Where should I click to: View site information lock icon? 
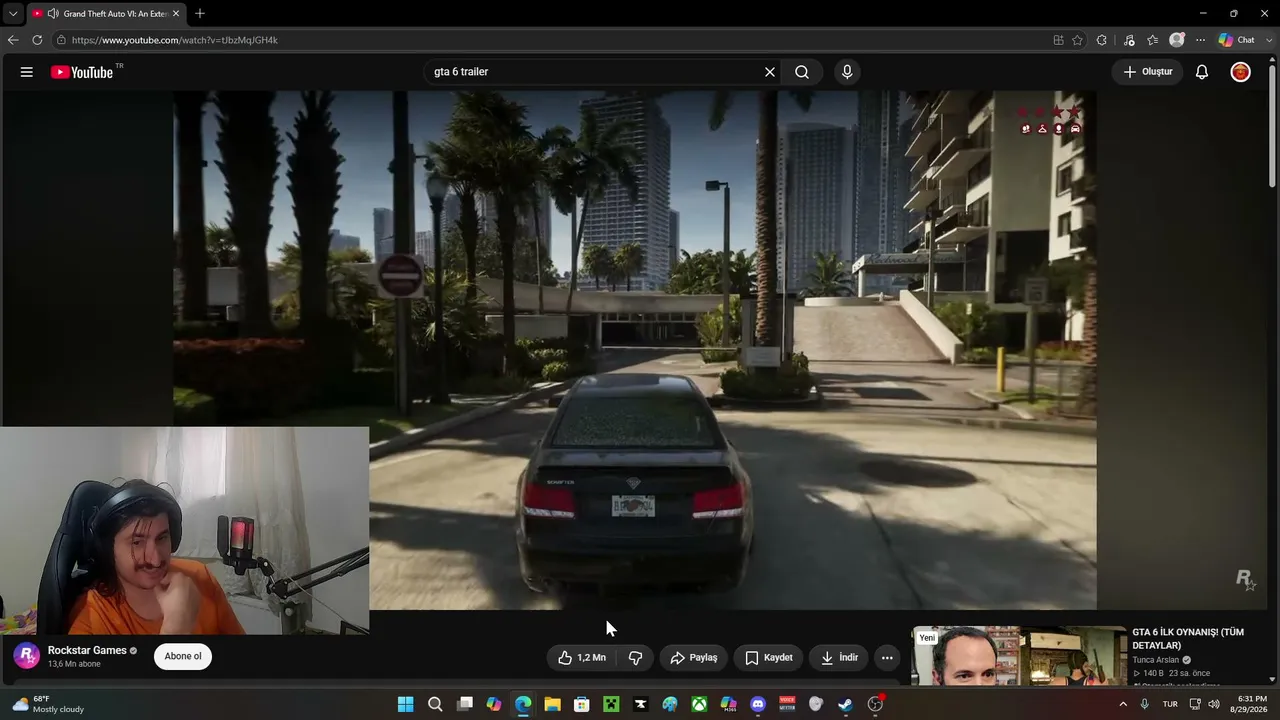point(61,40)
